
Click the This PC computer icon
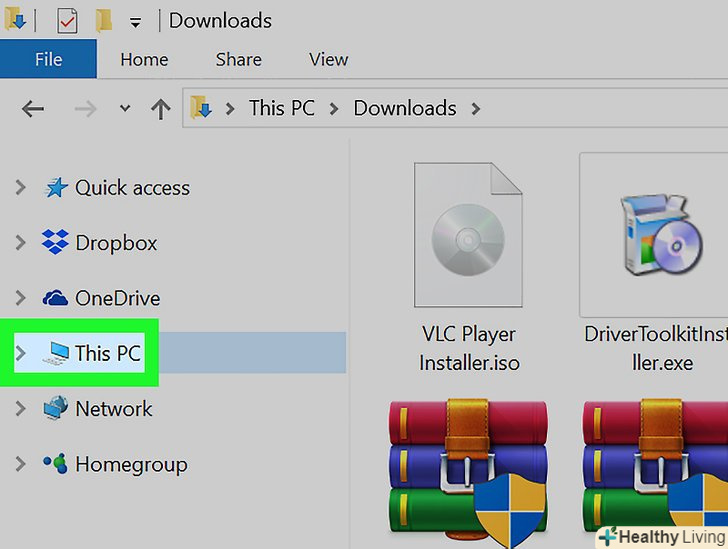56,353
